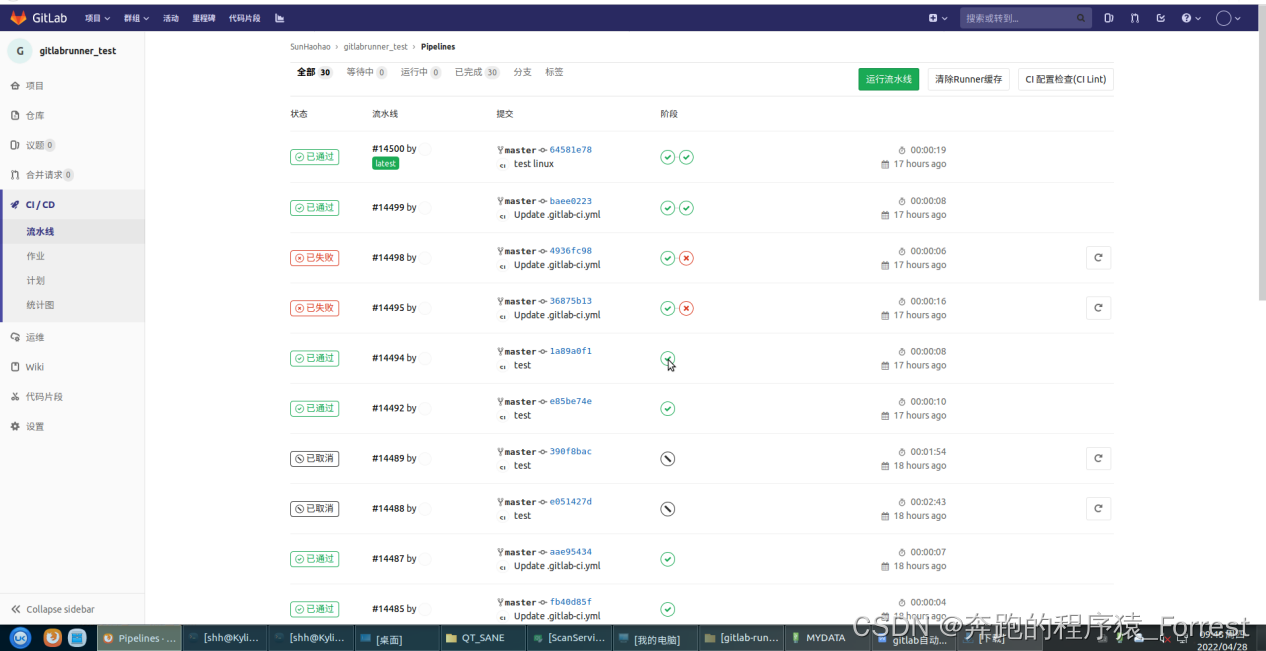Image resolution: width=1266 pixels, height=651 pixels.
Task: Click 已失败 status badge for pipeline #14498
Action: [x=314, y=258]
